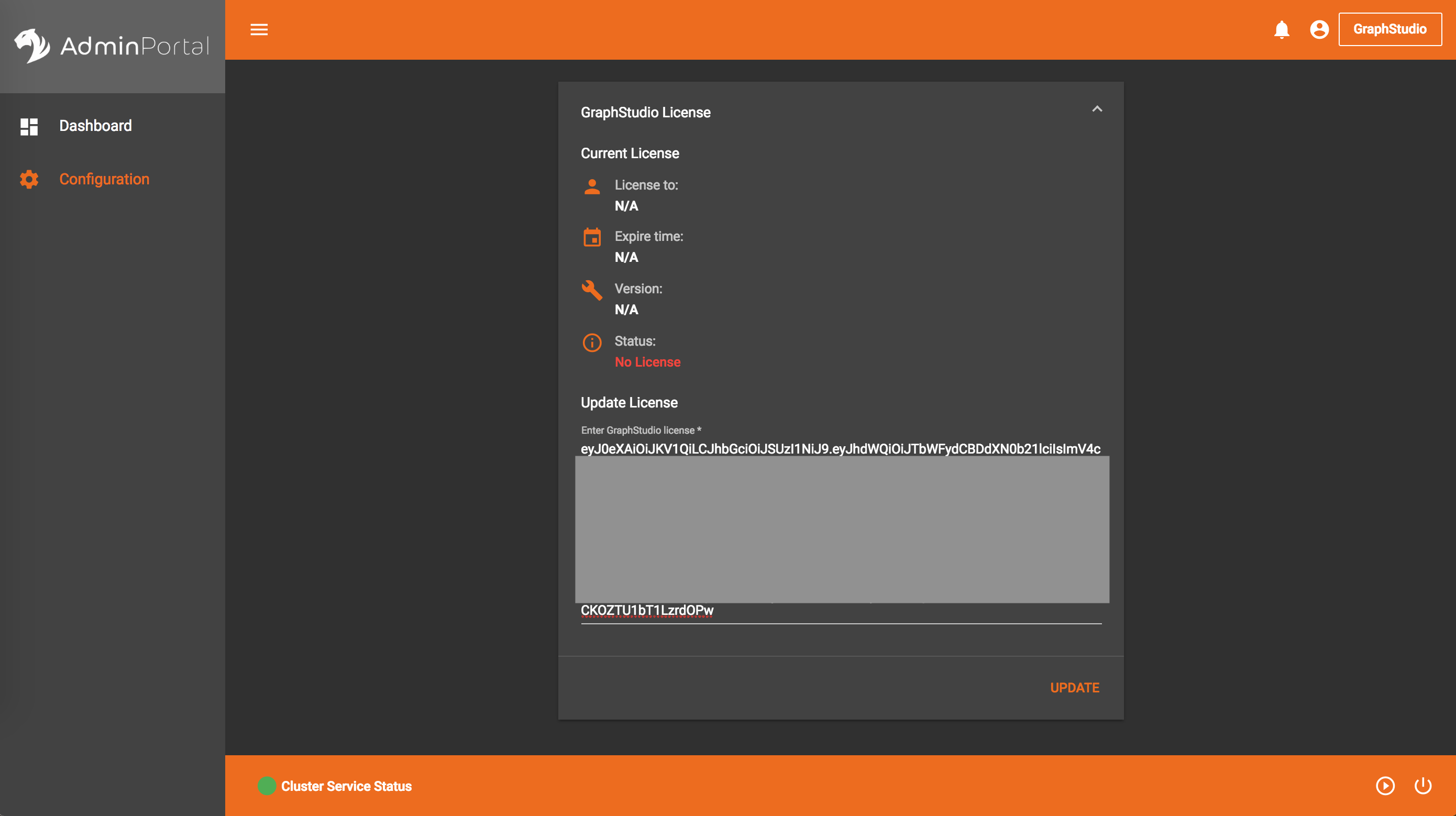Click the green cluster status indicator
The image size is (1456, 816).
coord(266,786)
